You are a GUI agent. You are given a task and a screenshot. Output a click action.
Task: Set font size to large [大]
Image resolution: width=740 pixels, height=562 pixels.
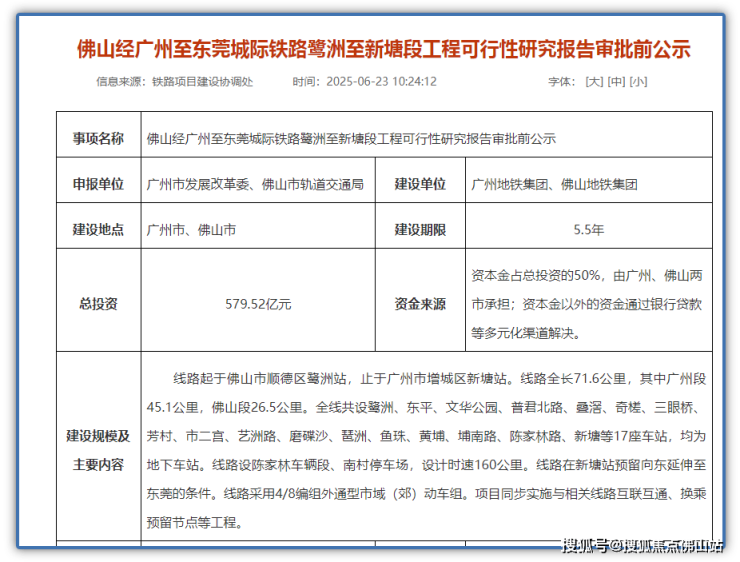594,82
